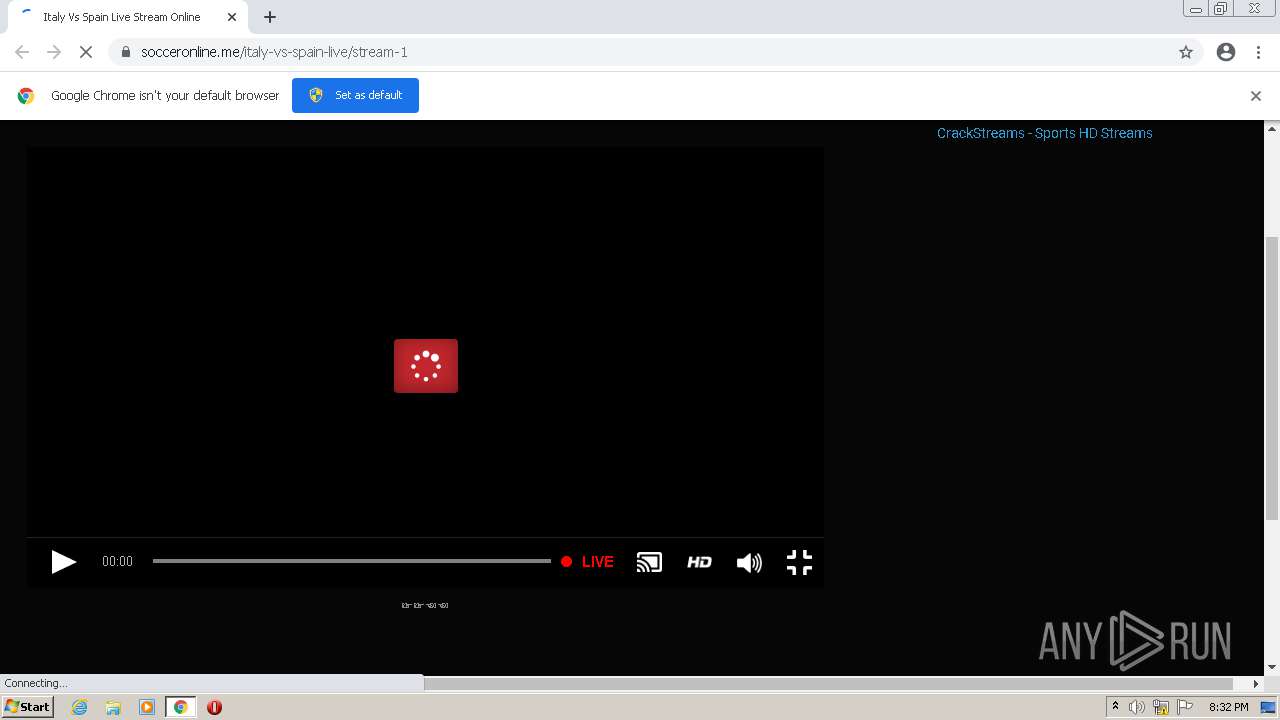The image size is (1280, 720).
Task: Click the Set as default button
Action: [355, 95]
